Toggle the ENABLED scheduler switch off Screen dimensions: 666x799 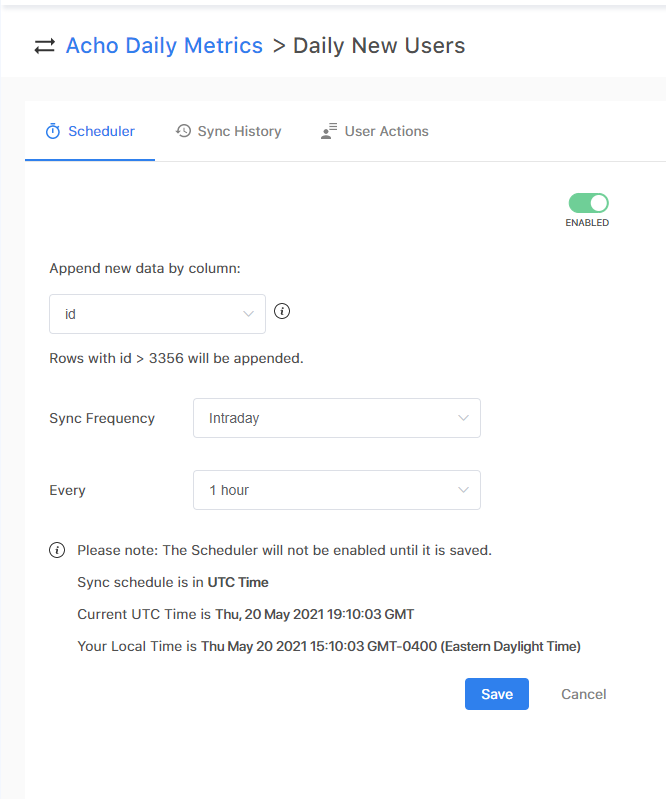(589, 203)
